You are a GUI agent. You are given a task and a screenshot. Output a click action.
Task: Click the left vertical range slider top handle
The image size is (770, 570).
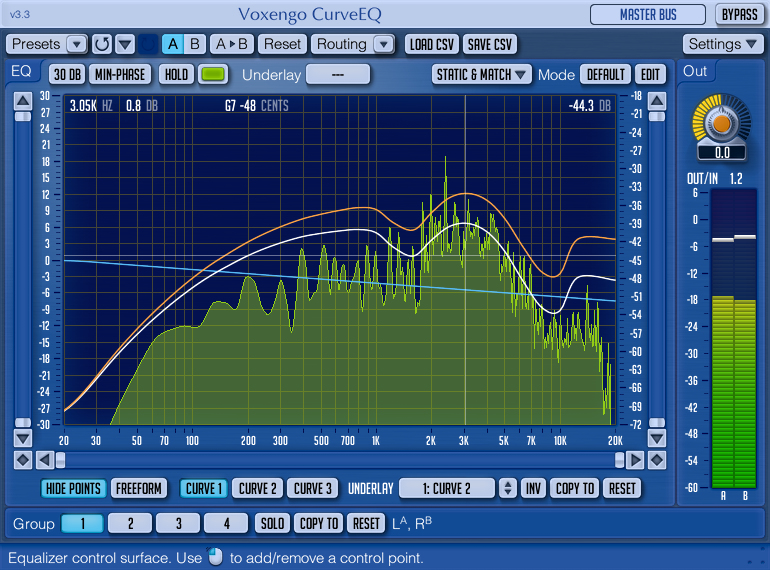point(23,117)
